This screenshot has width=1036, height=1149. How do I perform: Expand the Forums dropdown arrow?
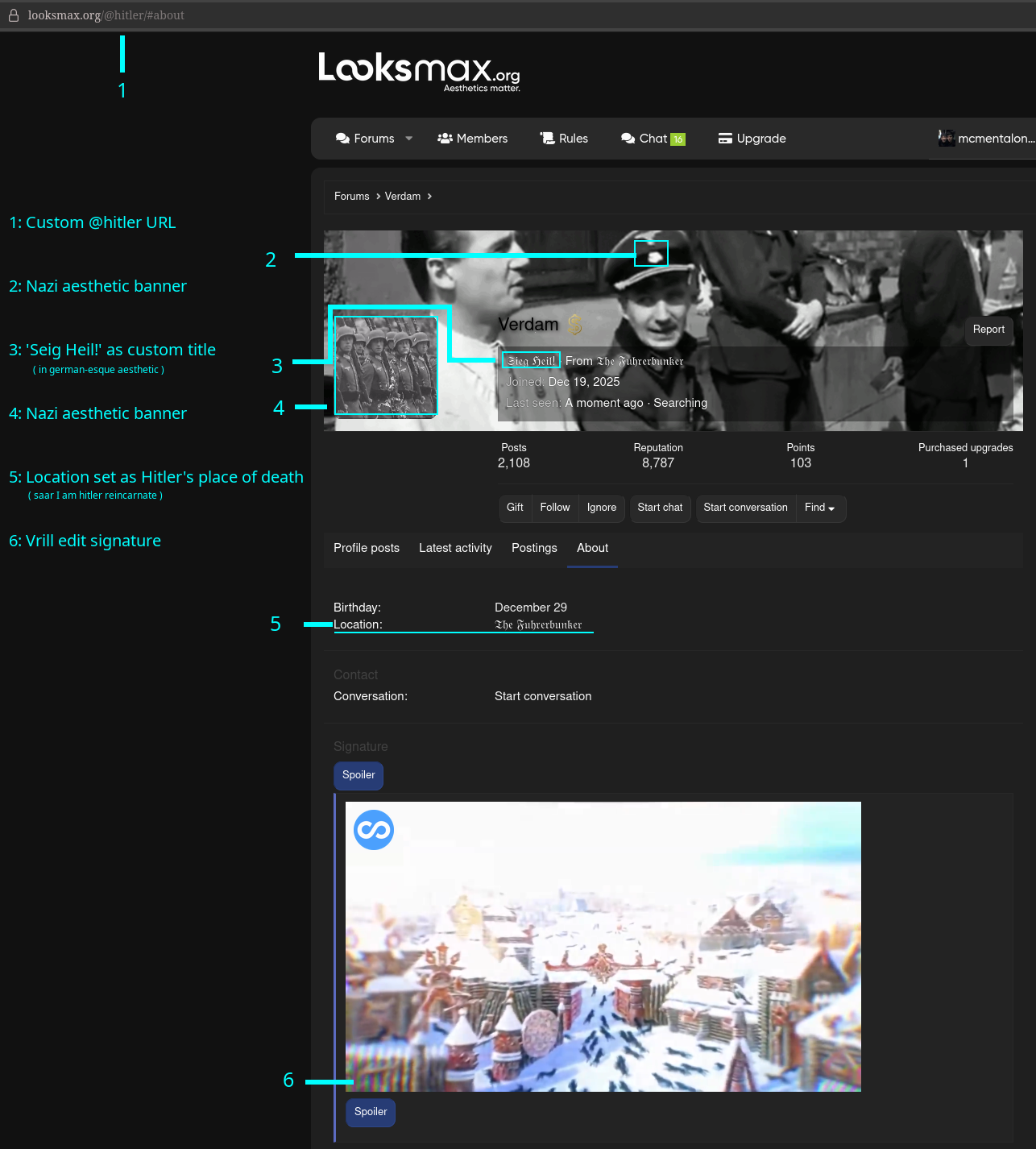coord(409,139)
